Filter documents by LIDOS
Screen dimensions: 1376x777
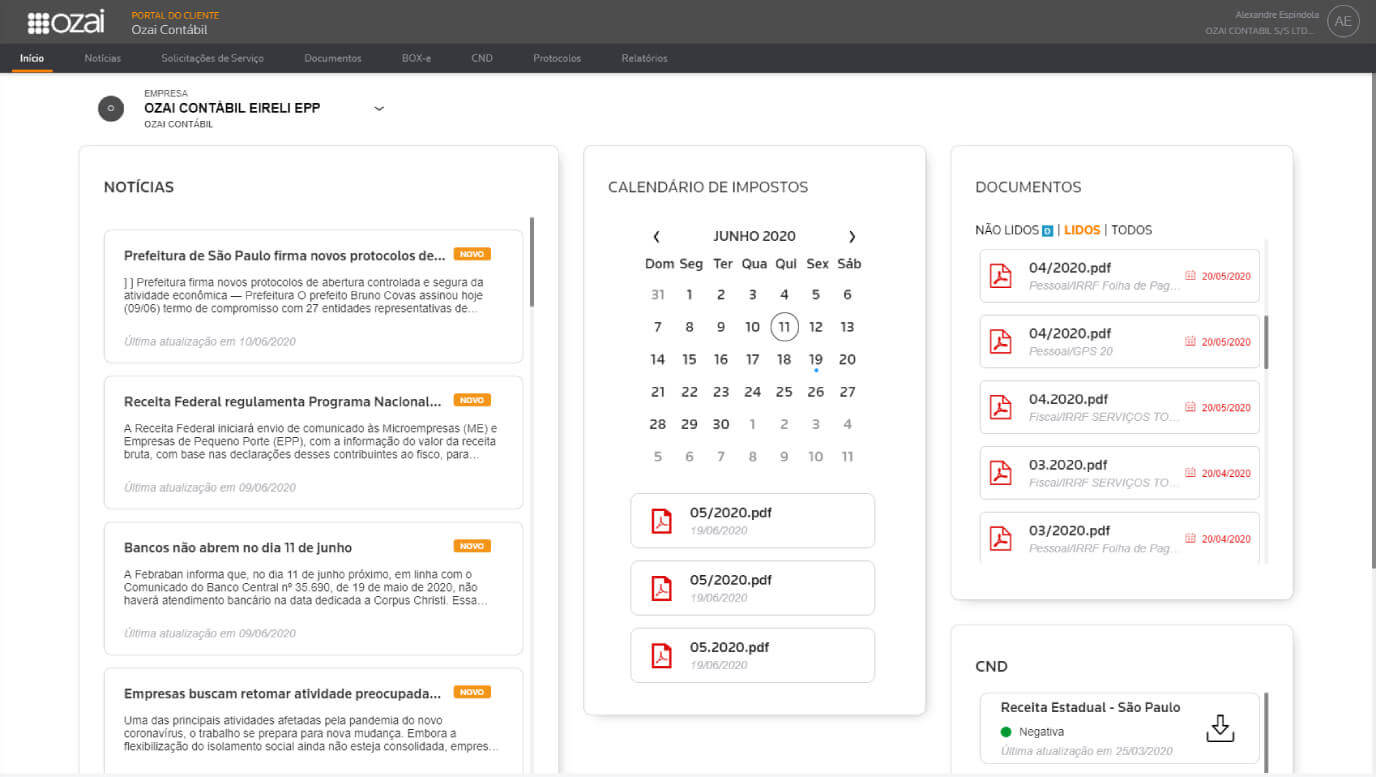(1082, 230)
